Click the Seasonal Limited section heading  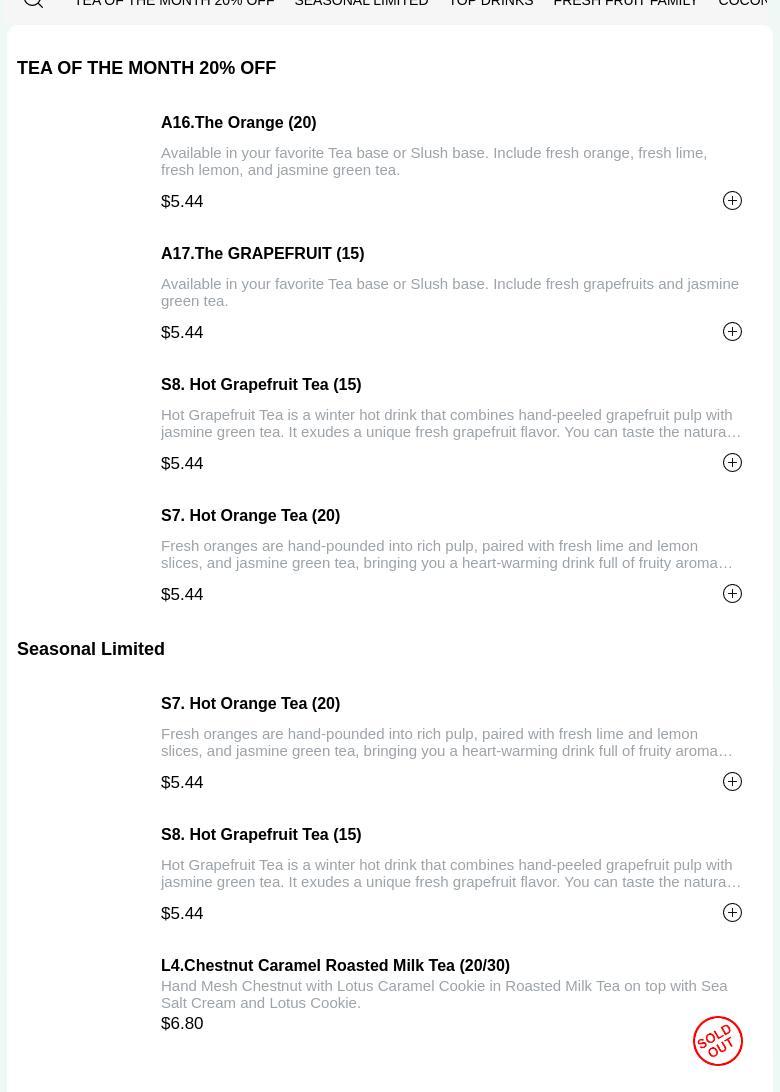[91, 649]
